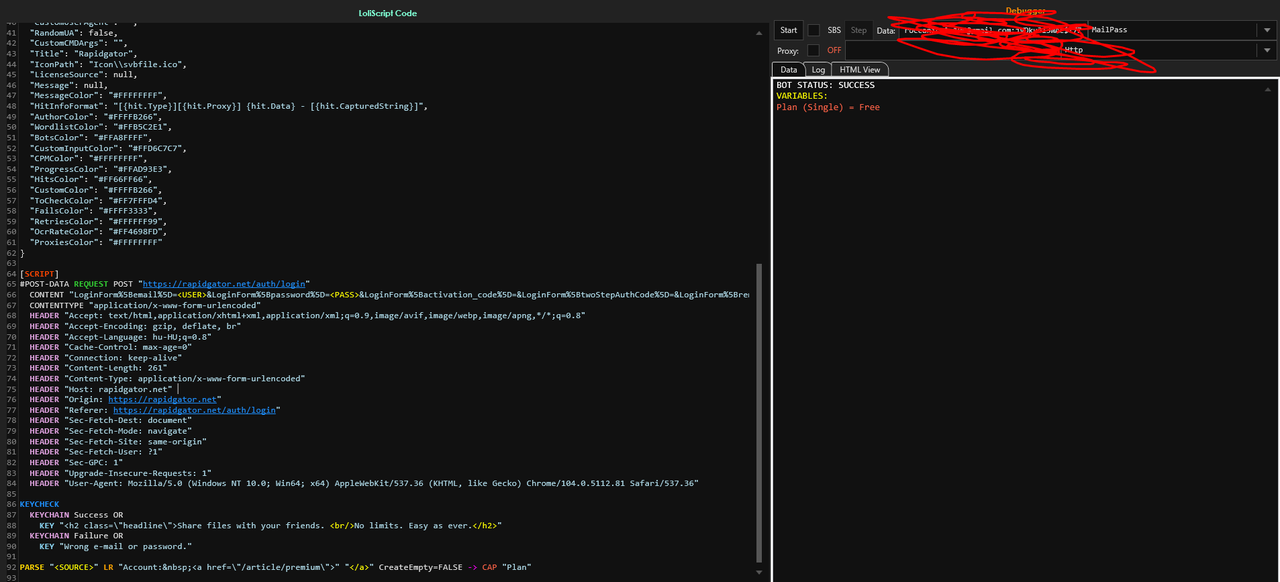Click the Connection: keep-alive header line
The image size is (1280, 582).
coord(106,357)
